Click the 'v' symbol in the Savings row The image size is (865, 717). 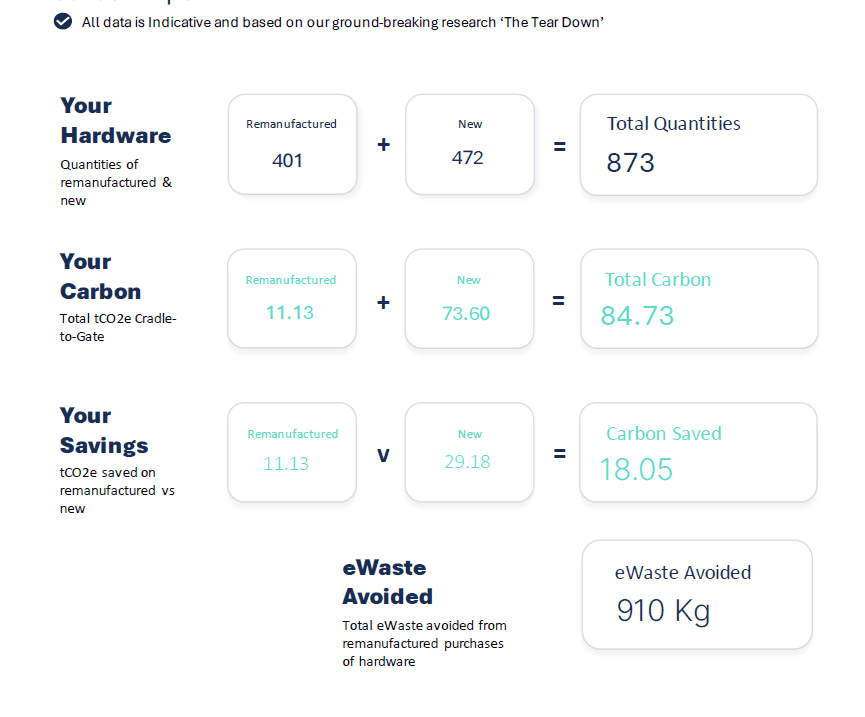pyautogui.click(x=383, y=456)
